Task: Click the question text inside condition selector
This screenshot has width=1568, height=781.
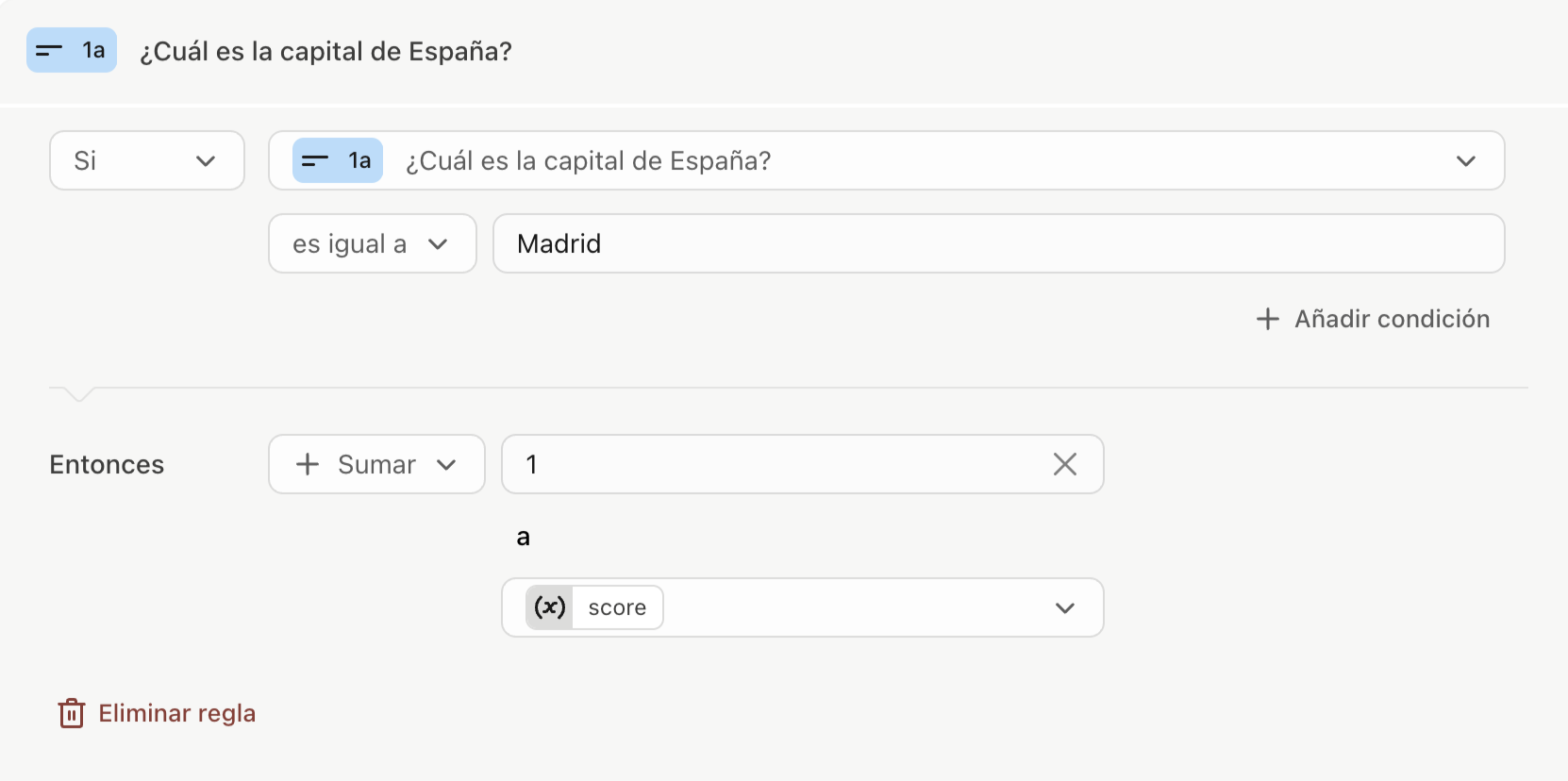Action: pyautogui.click(x=588, y=161)
